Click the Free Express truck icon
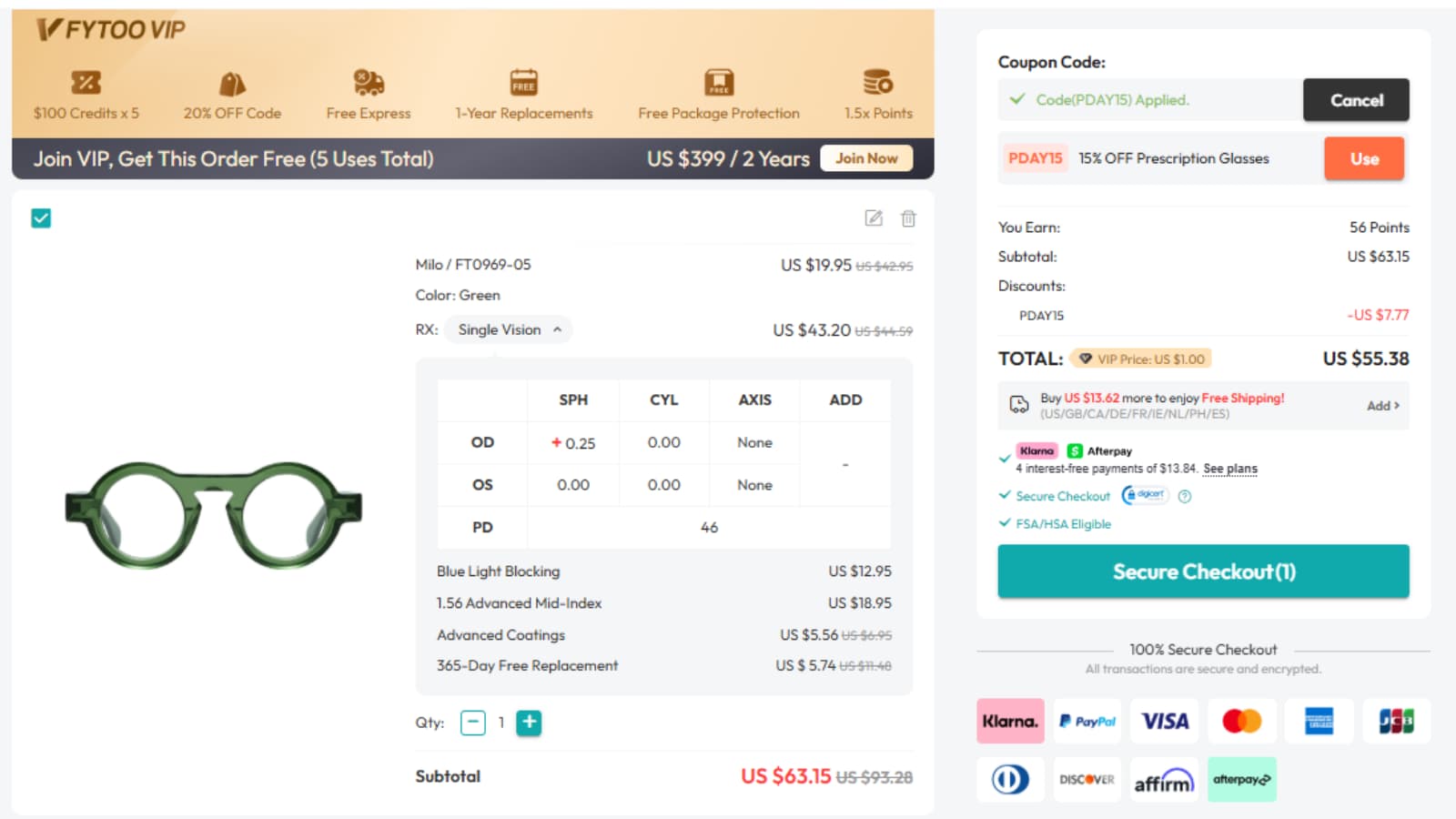The image size is (1456, 819). (369, 83)
